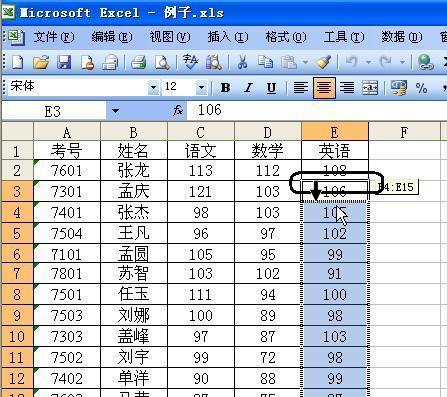Open the 编辑(E) menu

[x=112, y=37]
